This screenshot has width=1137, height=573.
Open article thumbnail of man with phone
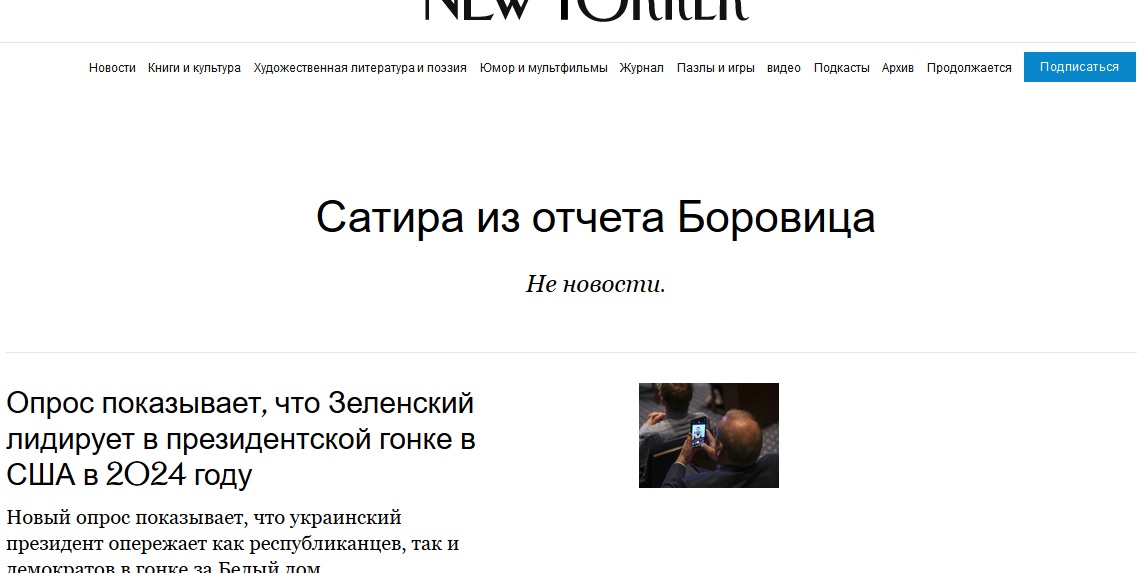pos(708,435)
